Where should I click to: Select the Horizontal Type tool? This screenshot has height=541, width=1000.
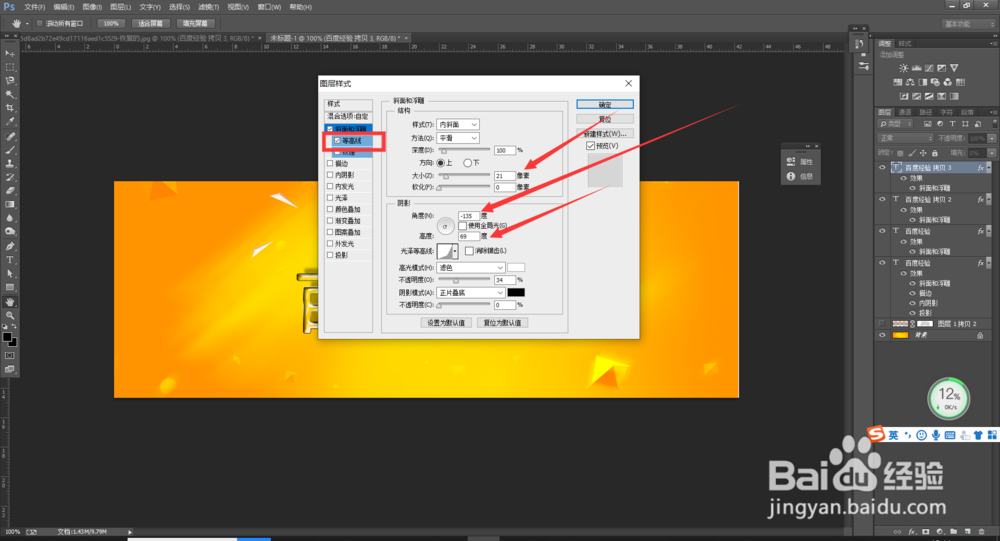coord(10,260)
